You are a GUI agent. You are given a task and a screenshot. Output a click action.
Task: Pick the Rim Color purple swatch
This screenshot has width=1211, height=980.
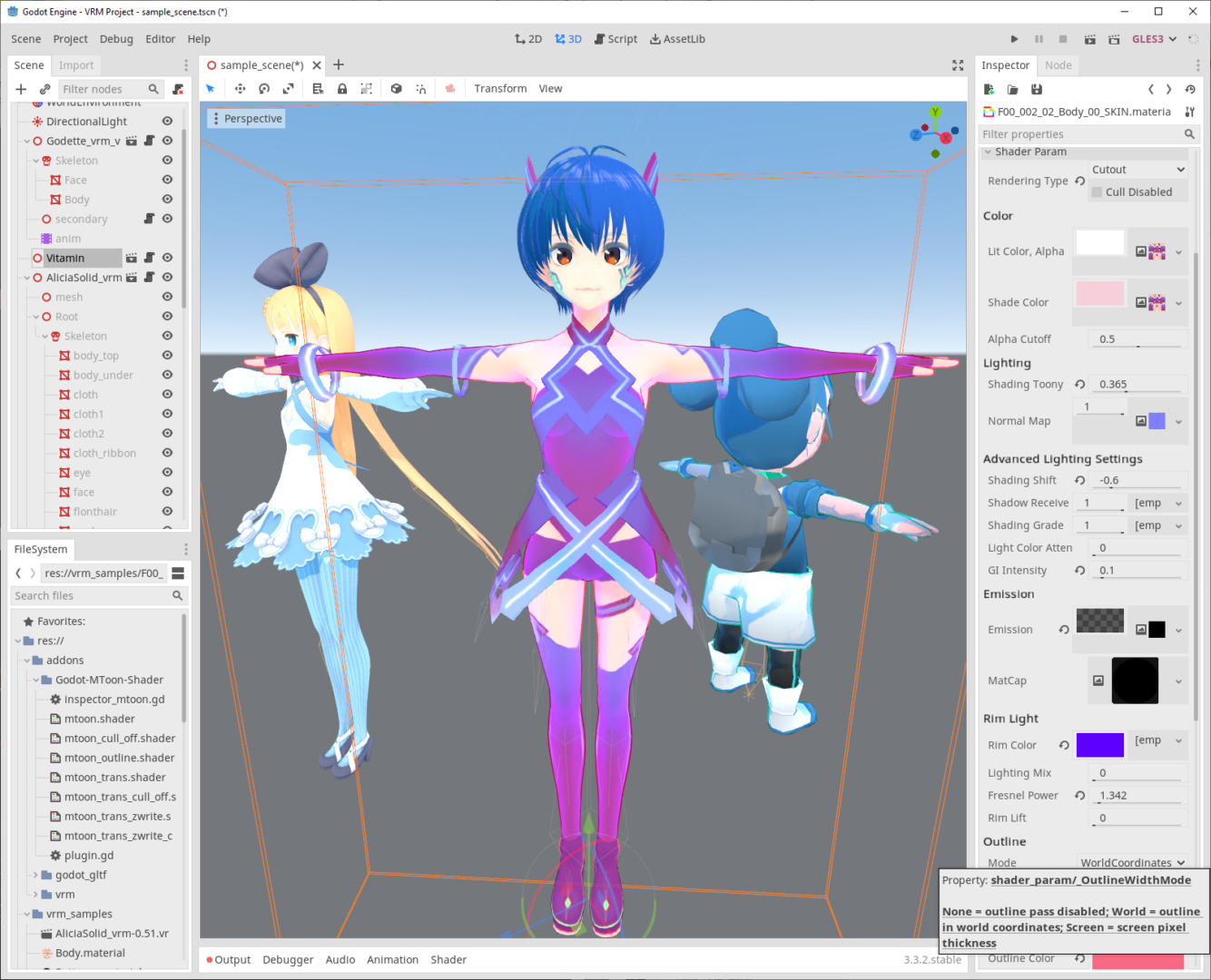[1100, 745]
